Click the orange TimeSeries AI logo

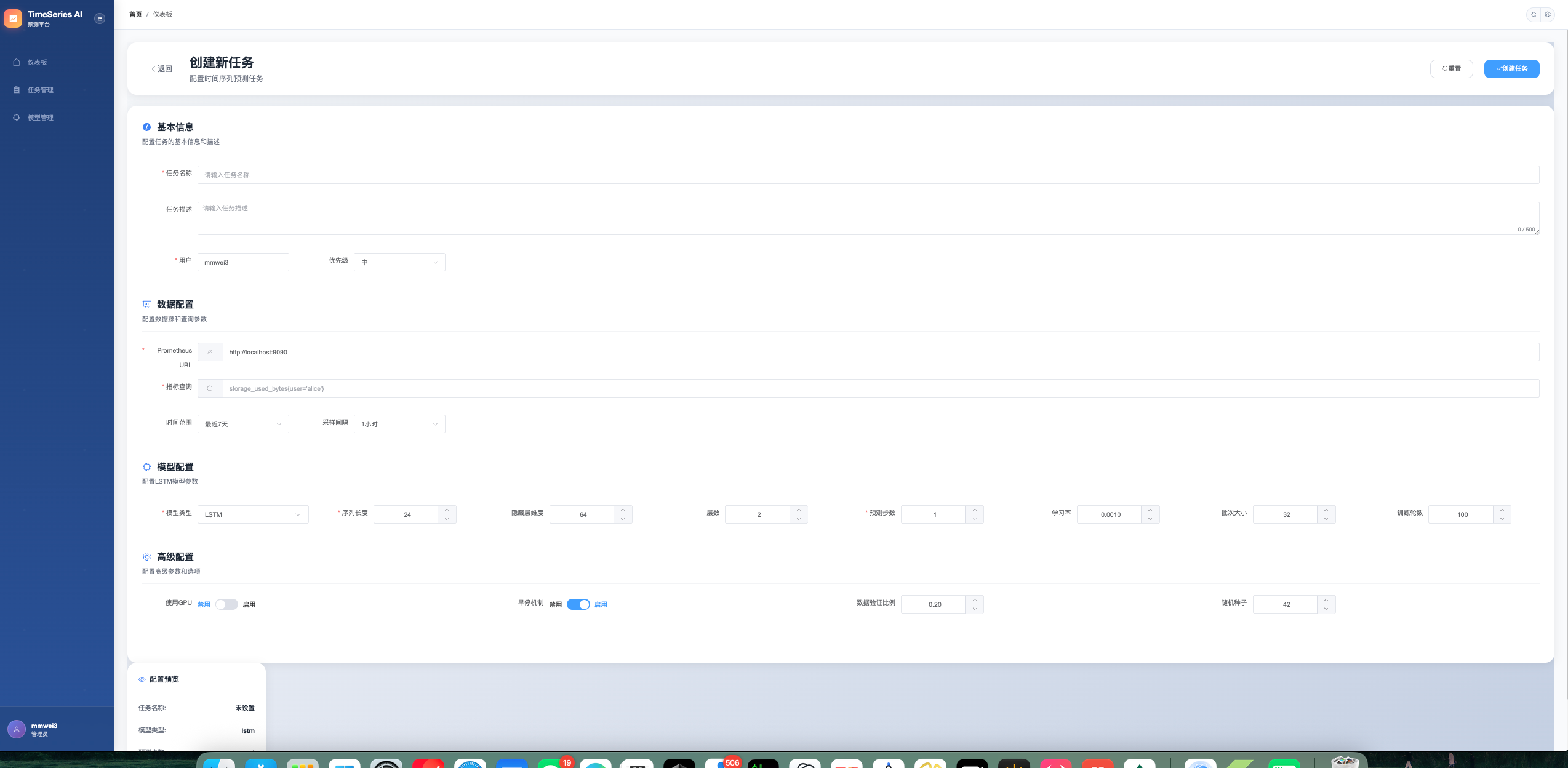tap(13, 18)
